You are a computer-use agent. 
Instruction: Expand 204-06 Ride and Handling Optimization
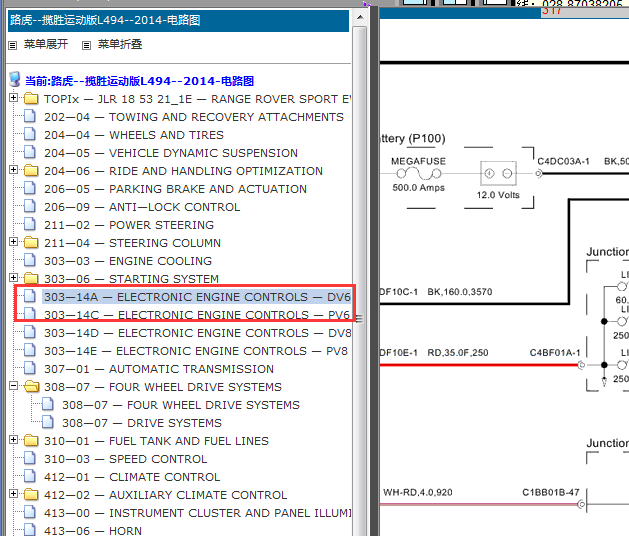13,170
